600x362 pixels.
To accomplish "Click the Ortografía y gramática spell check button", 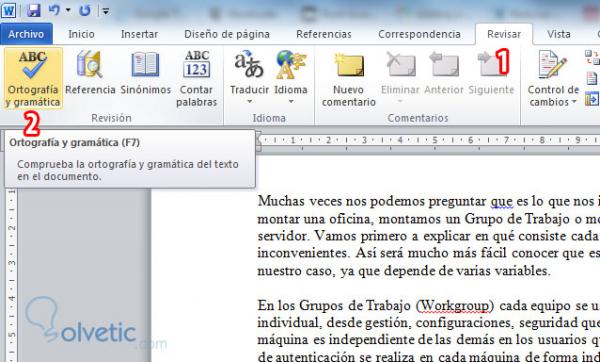I will coord(33,78).
